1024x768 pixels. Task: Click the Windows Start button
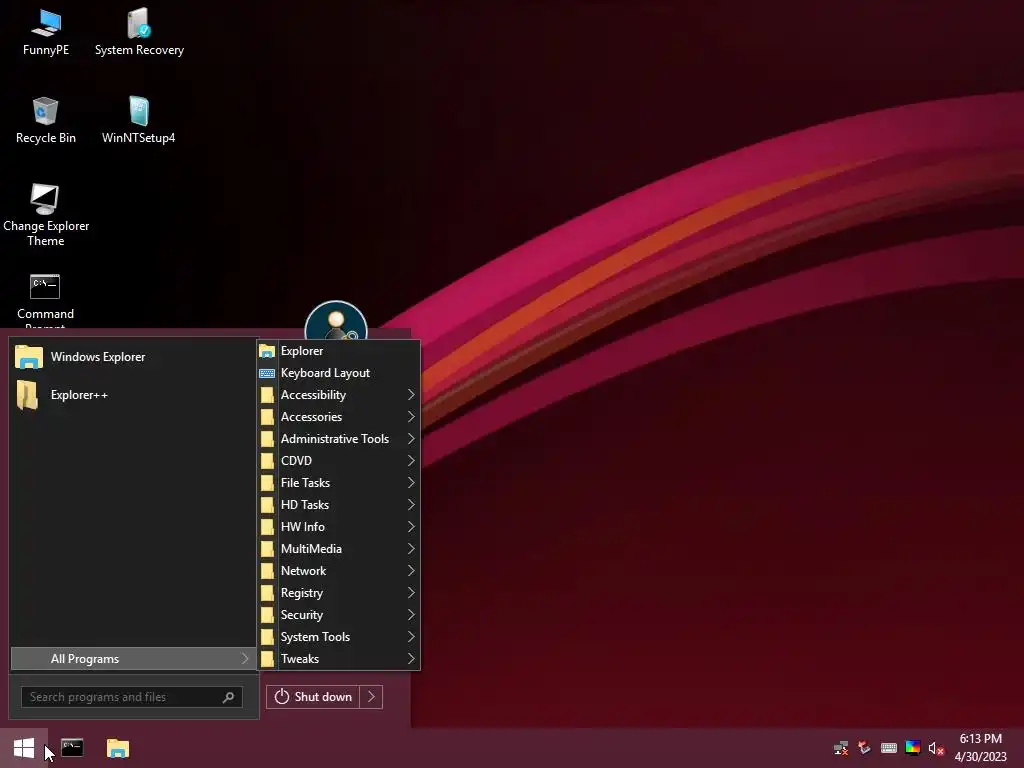(24, 748)
